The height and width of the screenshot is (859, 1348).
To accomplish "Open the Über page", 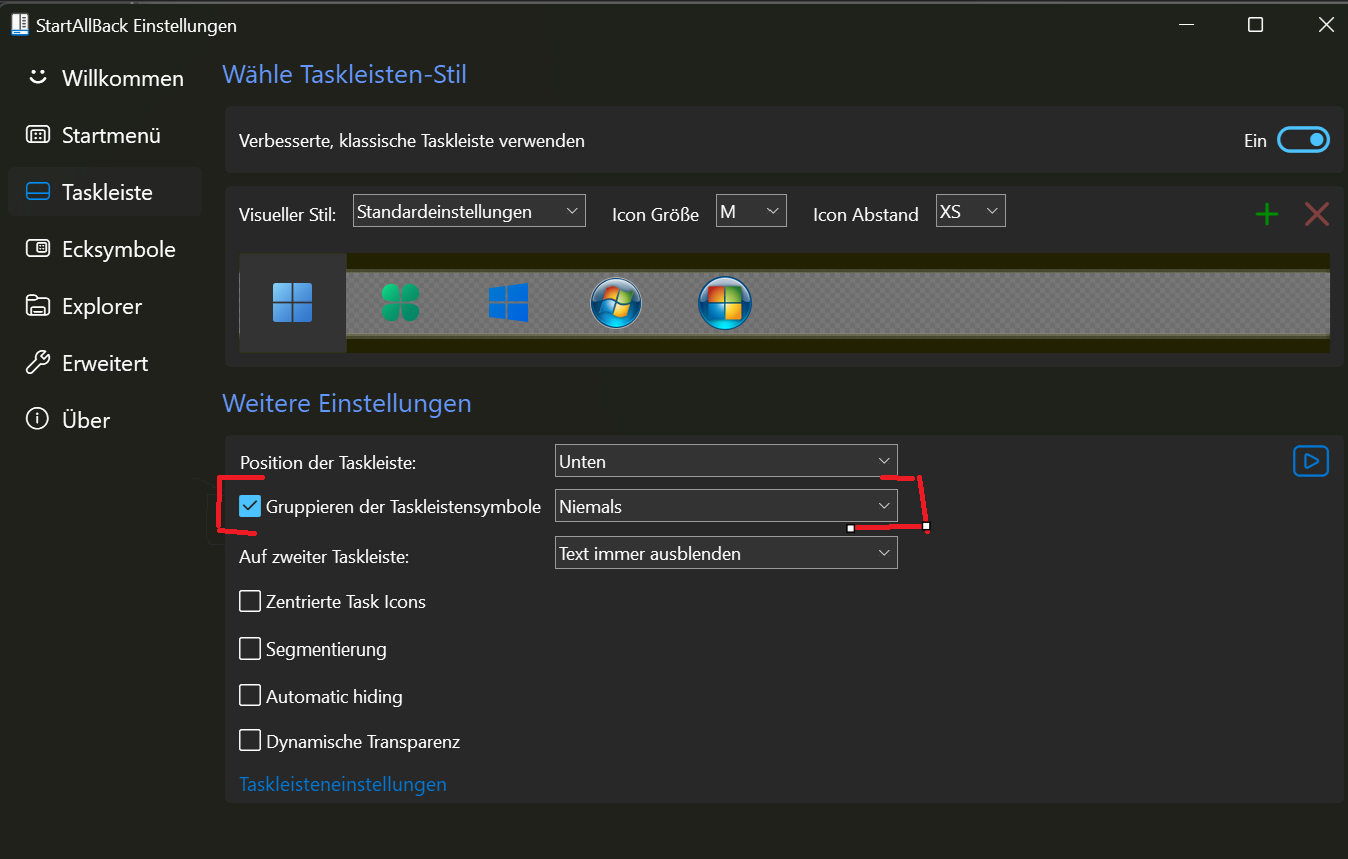I will point(105,420).
